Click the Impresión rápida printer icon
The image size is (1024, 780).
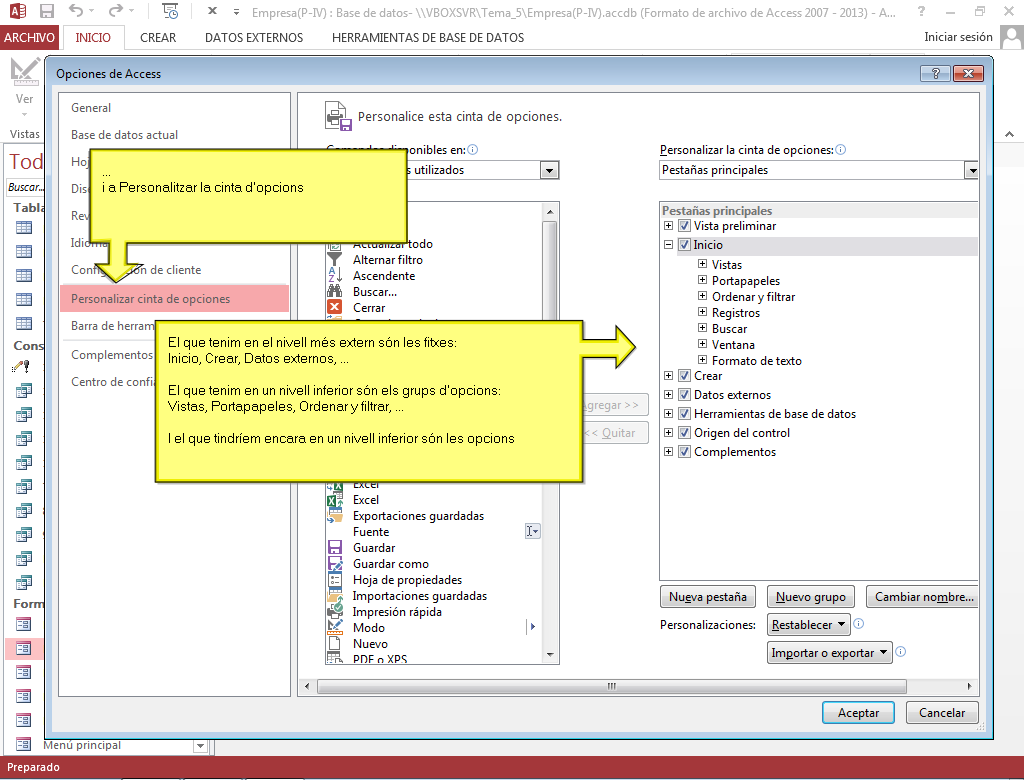click(334, 611)
